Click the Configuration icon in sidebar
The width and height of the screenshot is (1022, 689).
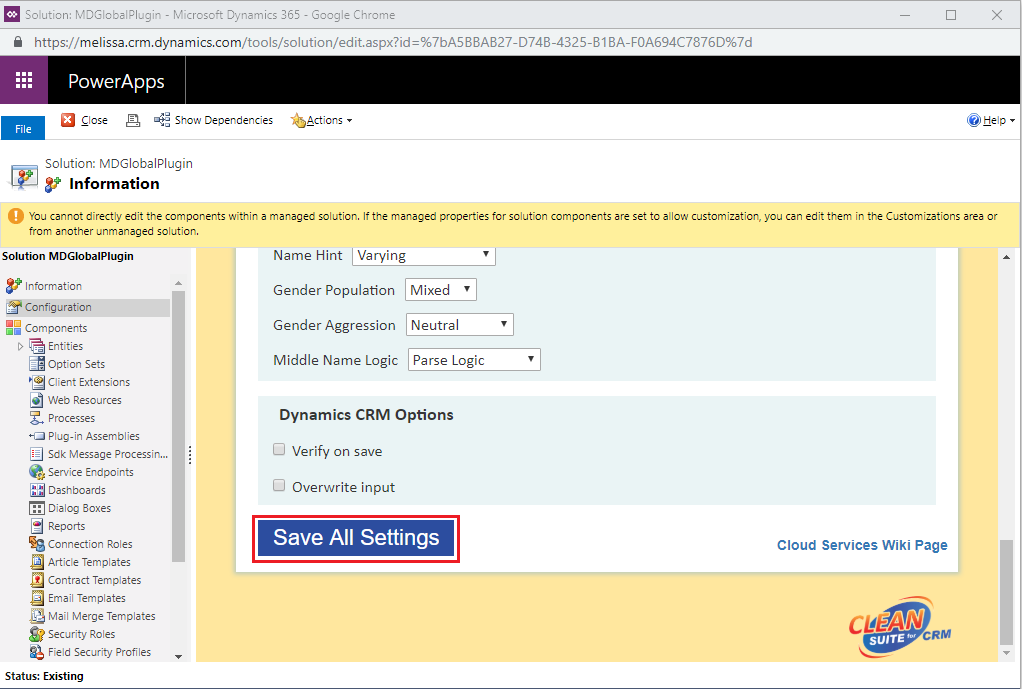(14, 307)
